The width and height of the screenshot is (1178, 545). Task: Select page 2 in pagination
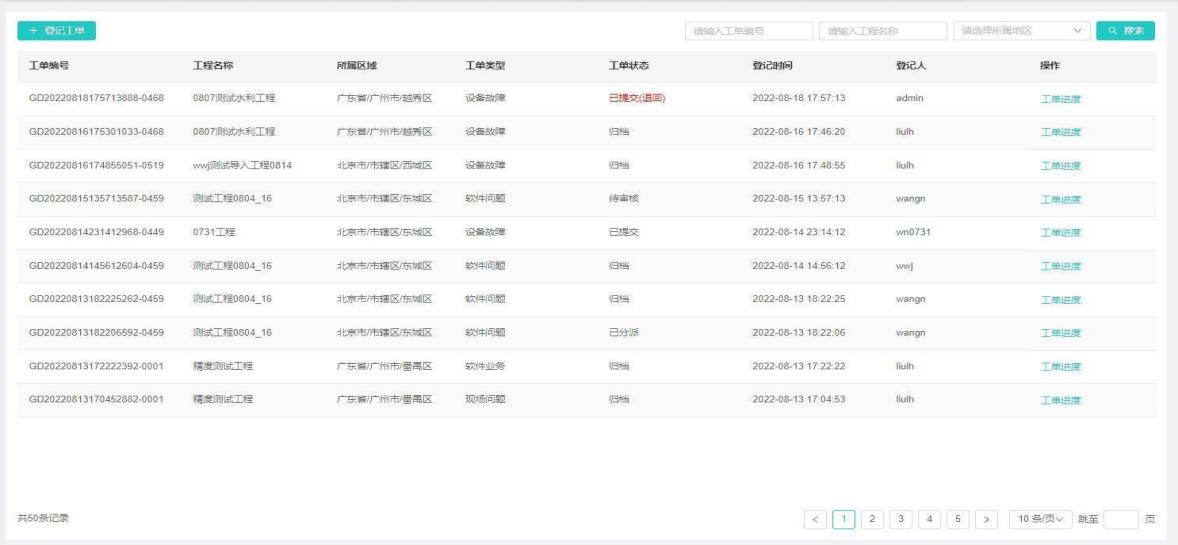[x=872, y=518]
